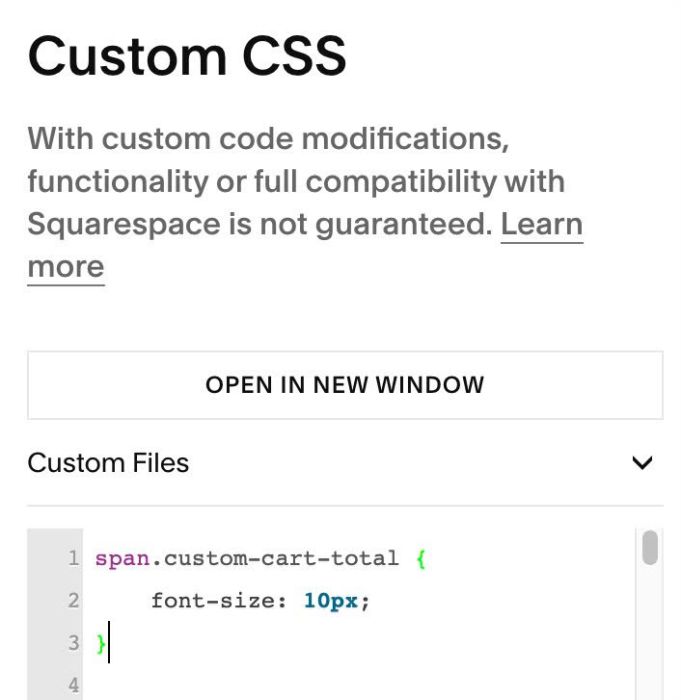Click the scrollbar thumb in code editor
681x700 pixels.
650,547
